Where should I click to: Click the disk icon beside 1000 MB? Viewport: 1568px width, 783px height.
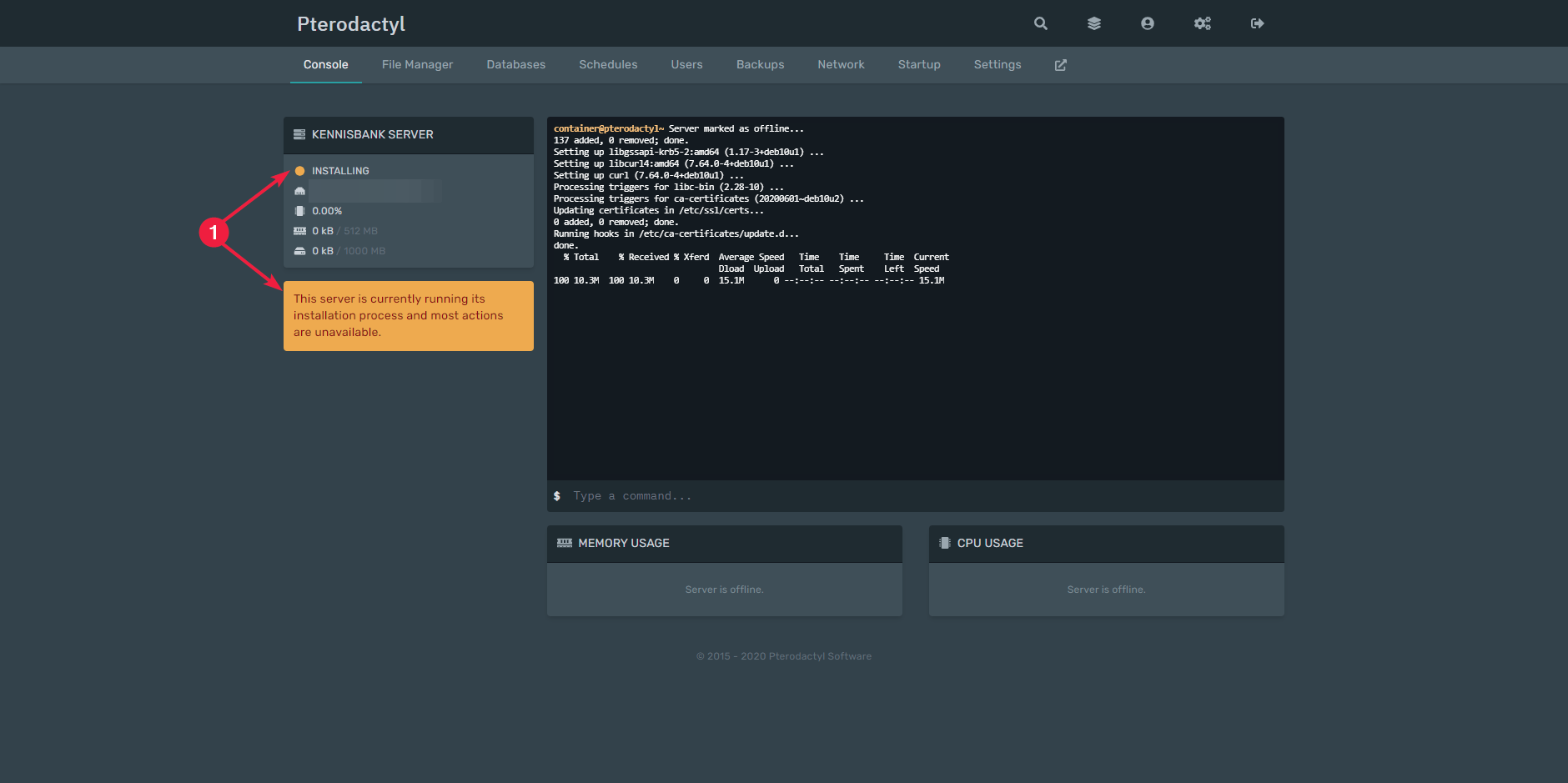299,251
